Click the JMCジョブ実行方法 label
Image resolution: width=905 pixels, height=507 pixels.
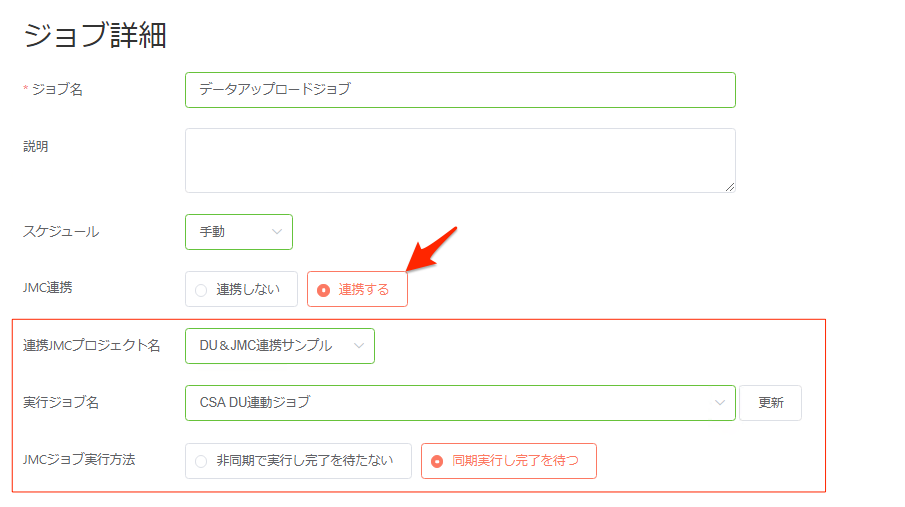tap(79, 459)
